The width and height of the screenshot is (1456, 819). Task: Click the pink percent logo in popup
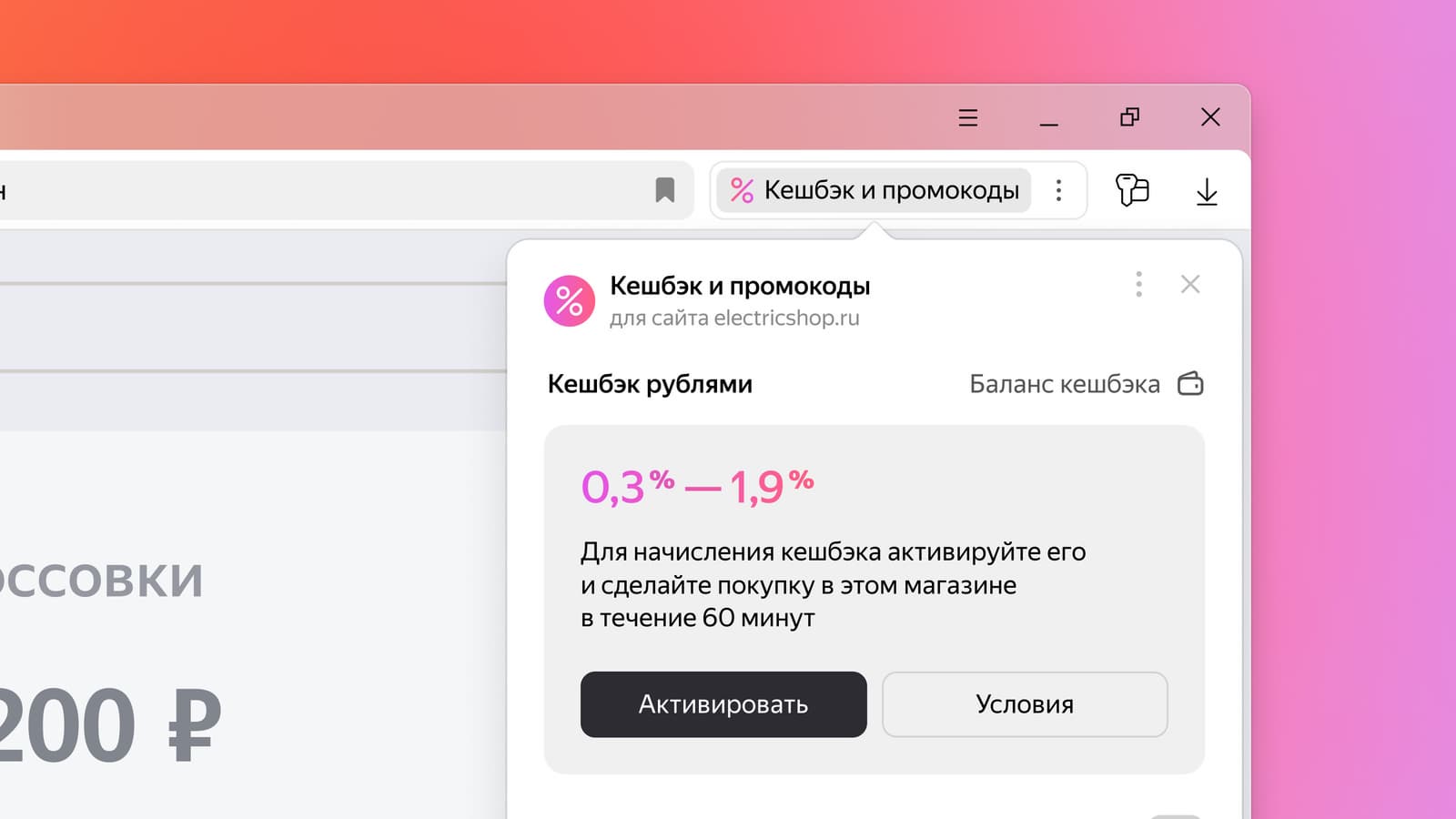(x=570, y=300)
